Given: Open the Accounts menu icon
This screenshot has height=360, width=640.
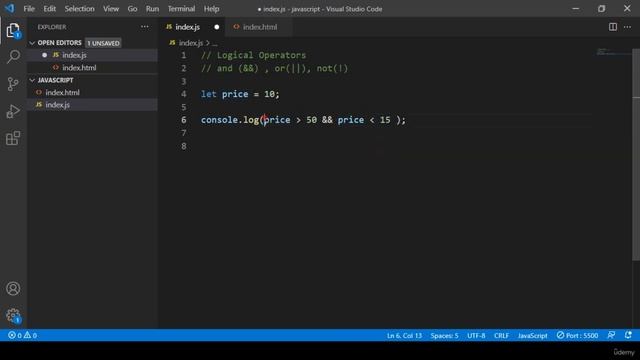Looking at the screenshot, I should coord(13,289).
